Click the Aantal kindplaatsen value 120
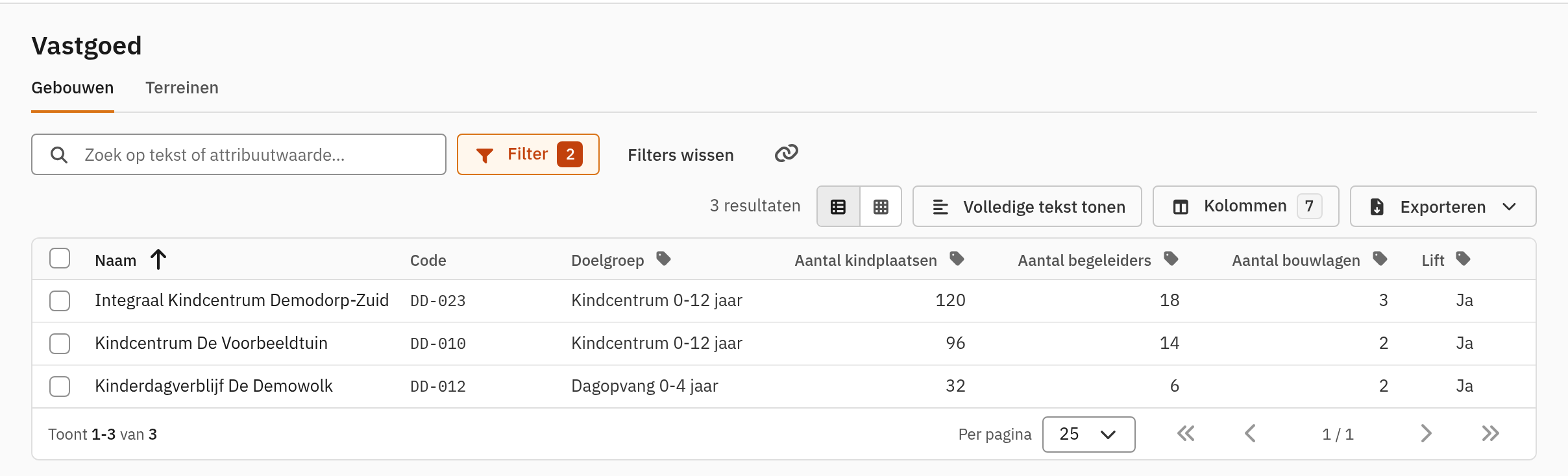 click(x=950, y=300)
